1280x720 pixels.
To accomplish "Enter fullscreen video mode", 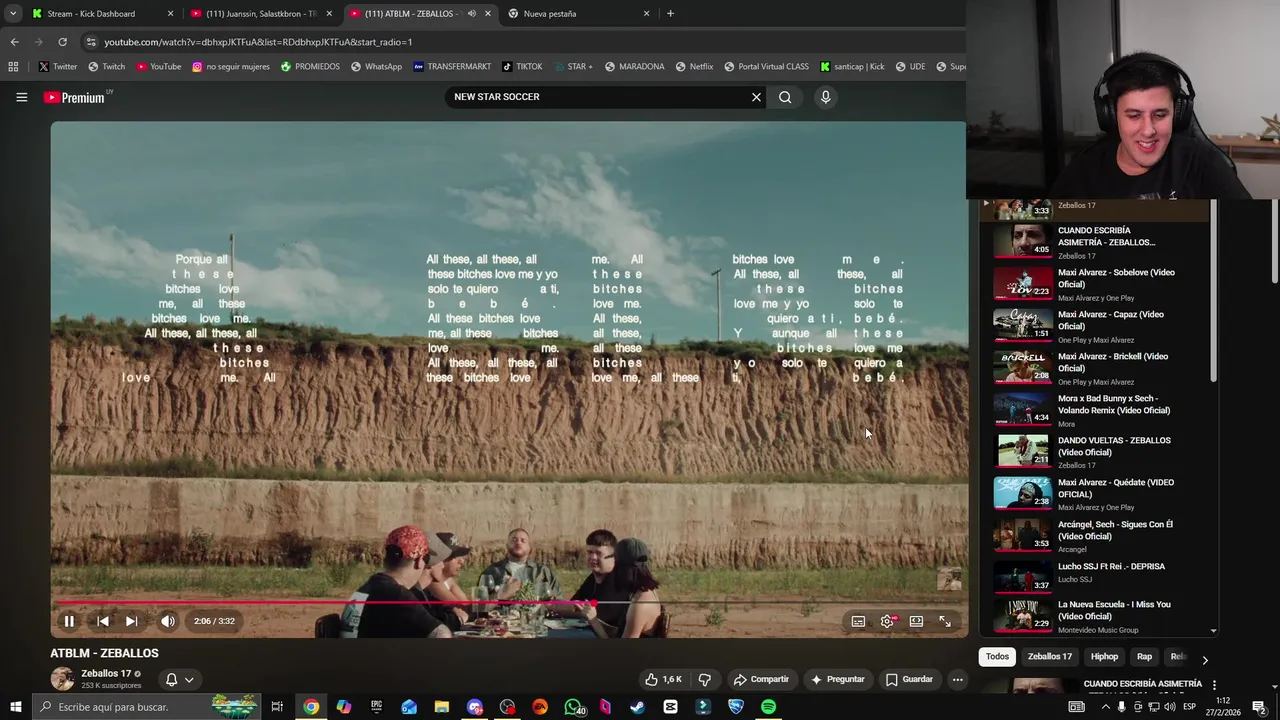I will pyautogui.click(x=945, y=621).
